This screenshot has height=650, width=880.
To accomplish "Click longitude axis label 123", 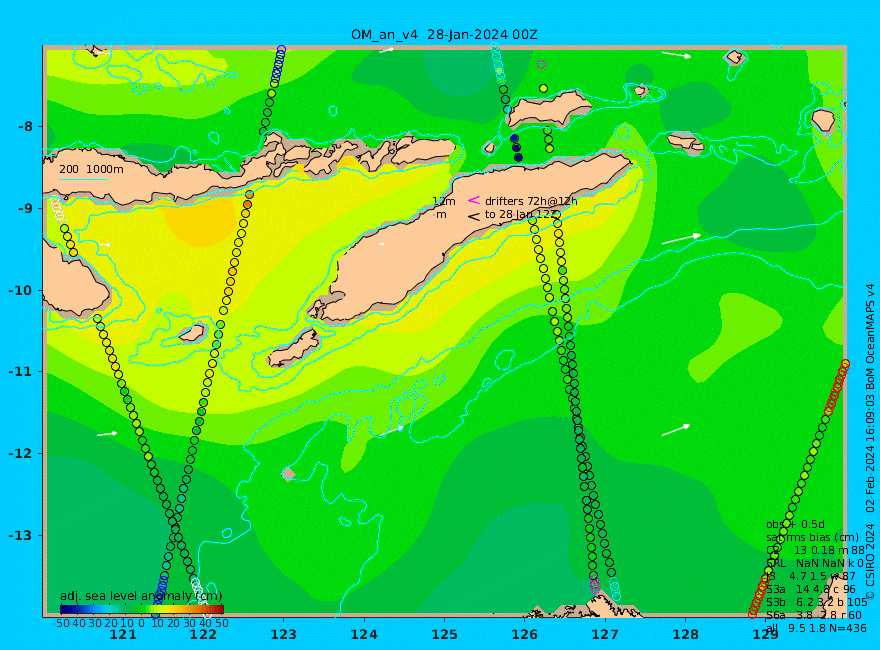I will [x=283, y=635].
